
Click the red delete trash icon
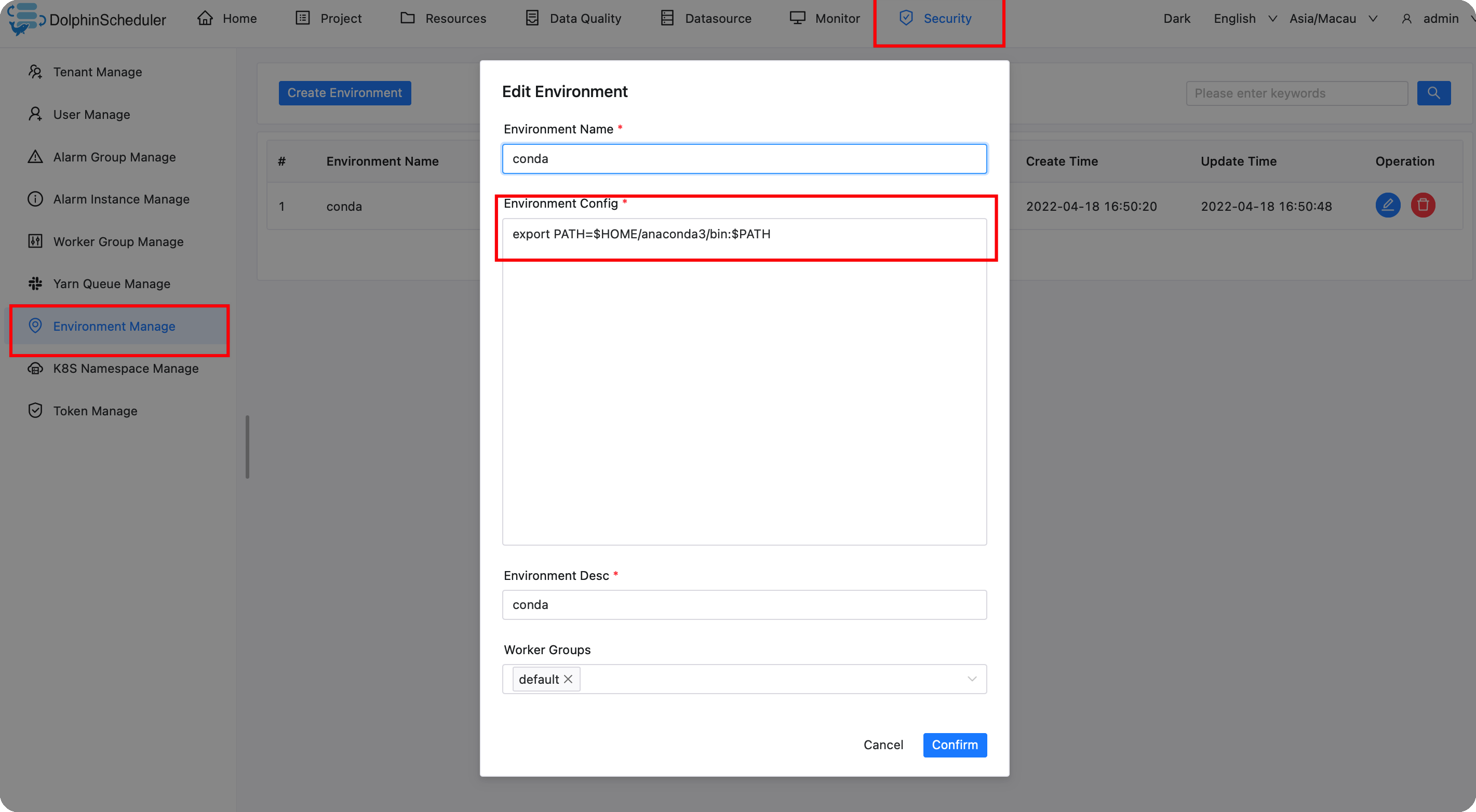1423,206
